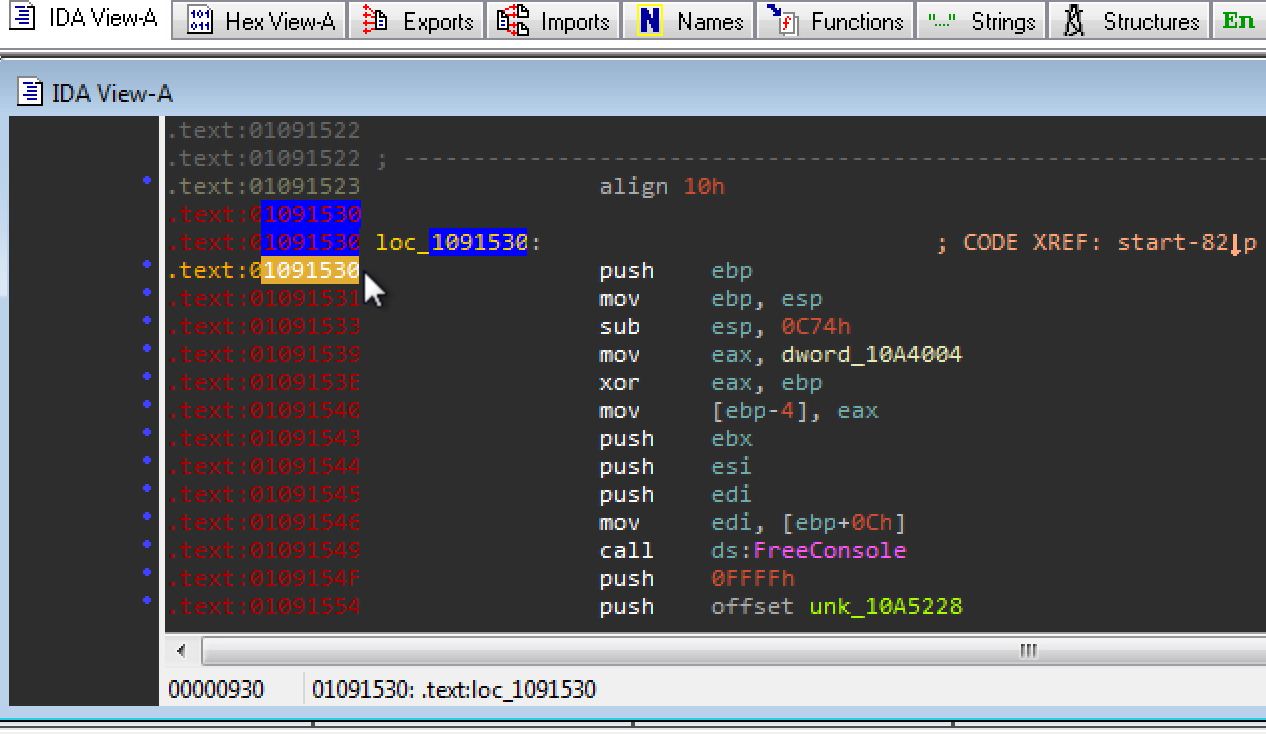The height and width of the screenshot is (734, 1266).
Task: Click the FreeConsole import reference
Action: 829,551
